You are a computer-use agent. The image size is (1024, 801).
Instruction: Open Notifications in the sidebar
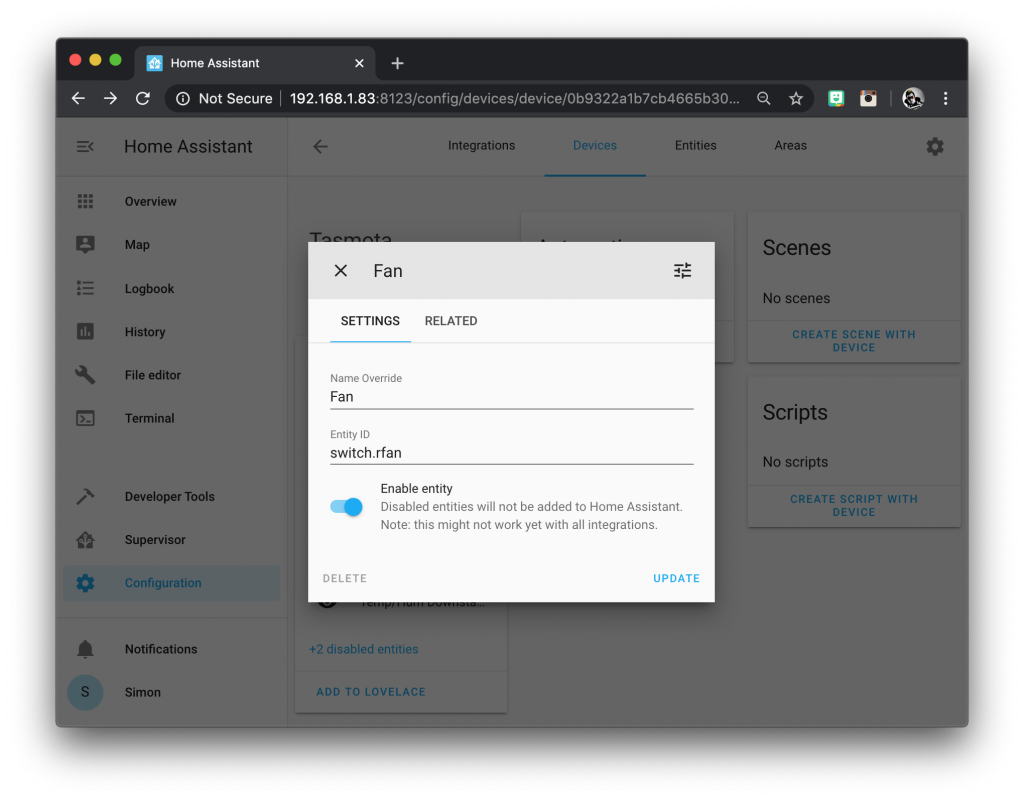tap(172, 649)
